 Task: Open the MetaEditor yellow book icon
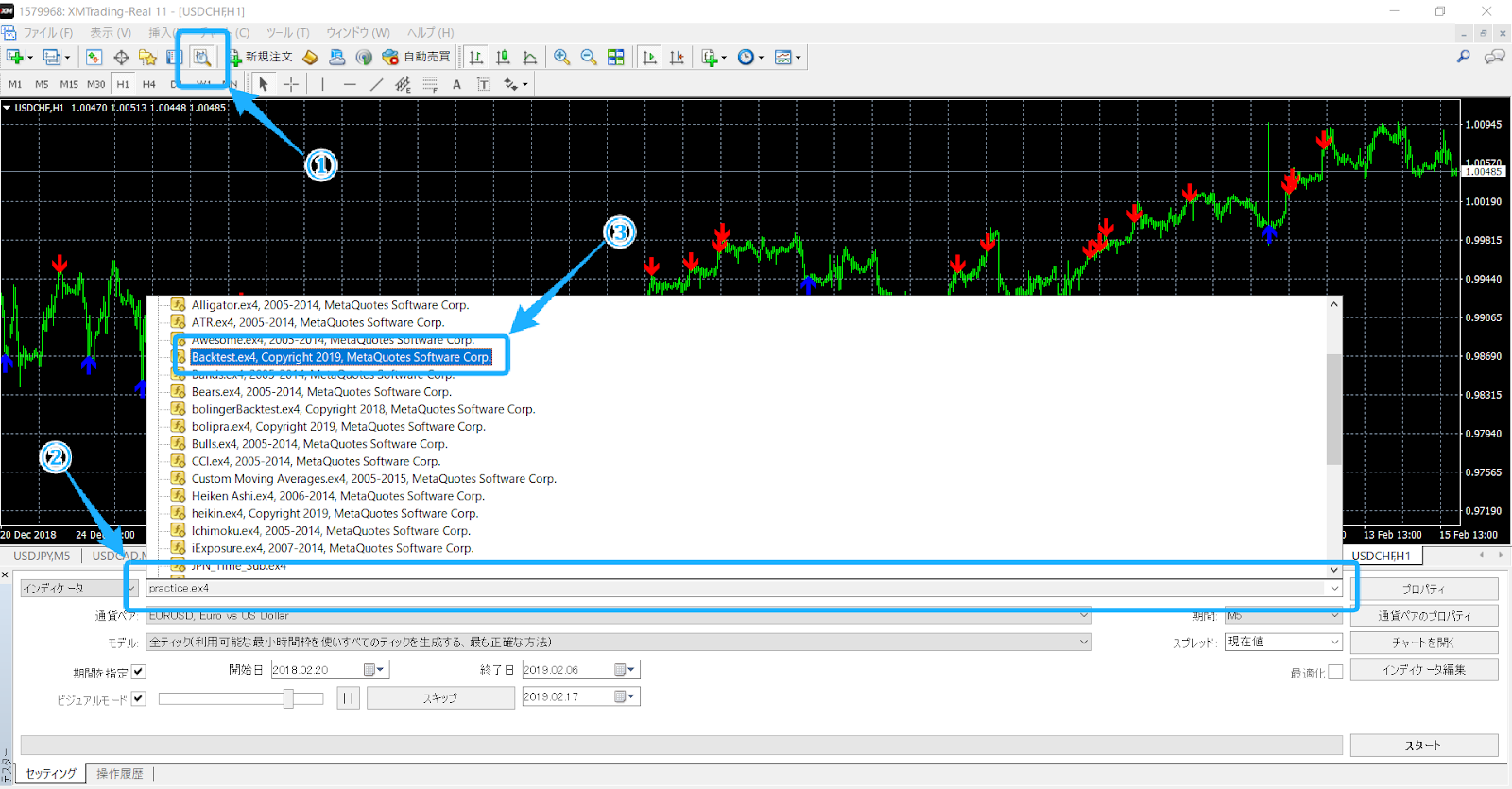(310, 58)
